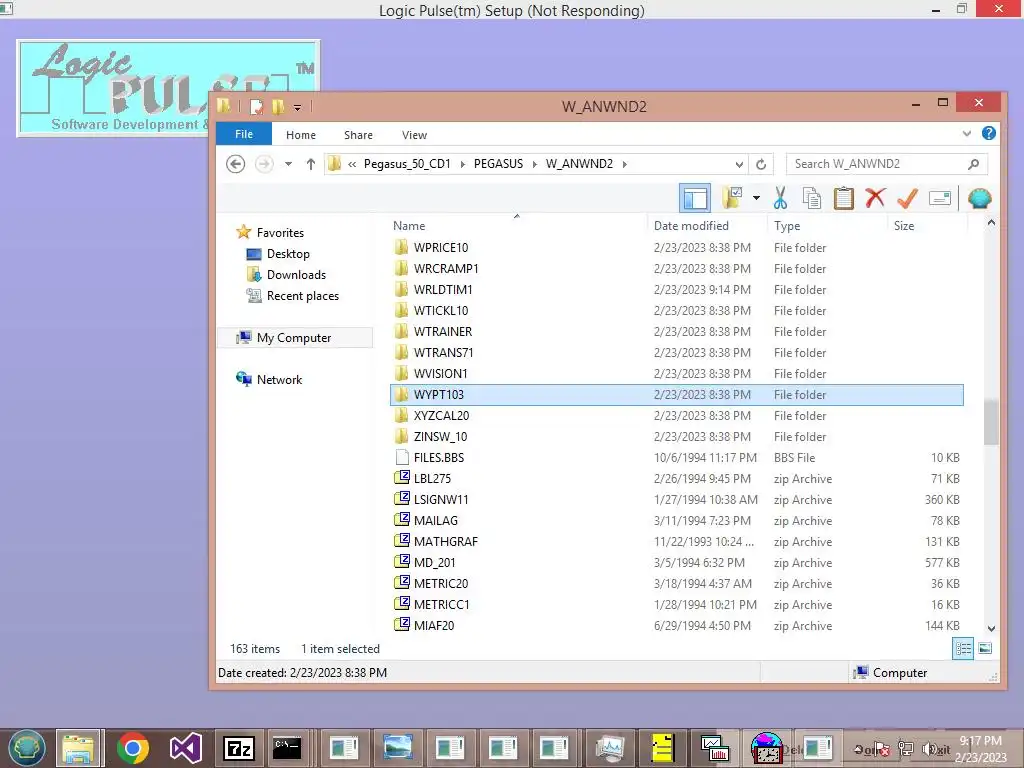
Task: Click PEGASUS in the breadcrumb path
Action: [498, 164]
